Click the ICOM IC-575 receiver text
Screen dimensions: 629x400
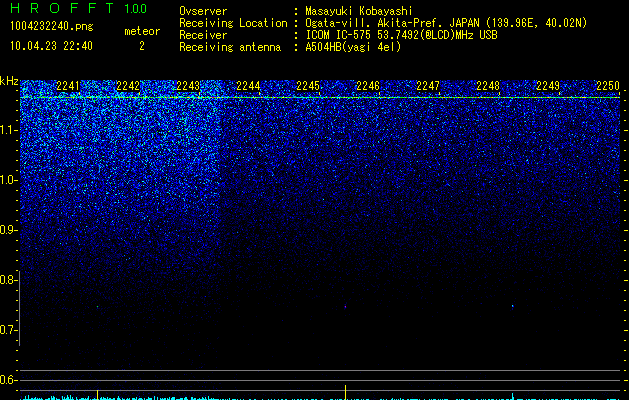(401, 35)
